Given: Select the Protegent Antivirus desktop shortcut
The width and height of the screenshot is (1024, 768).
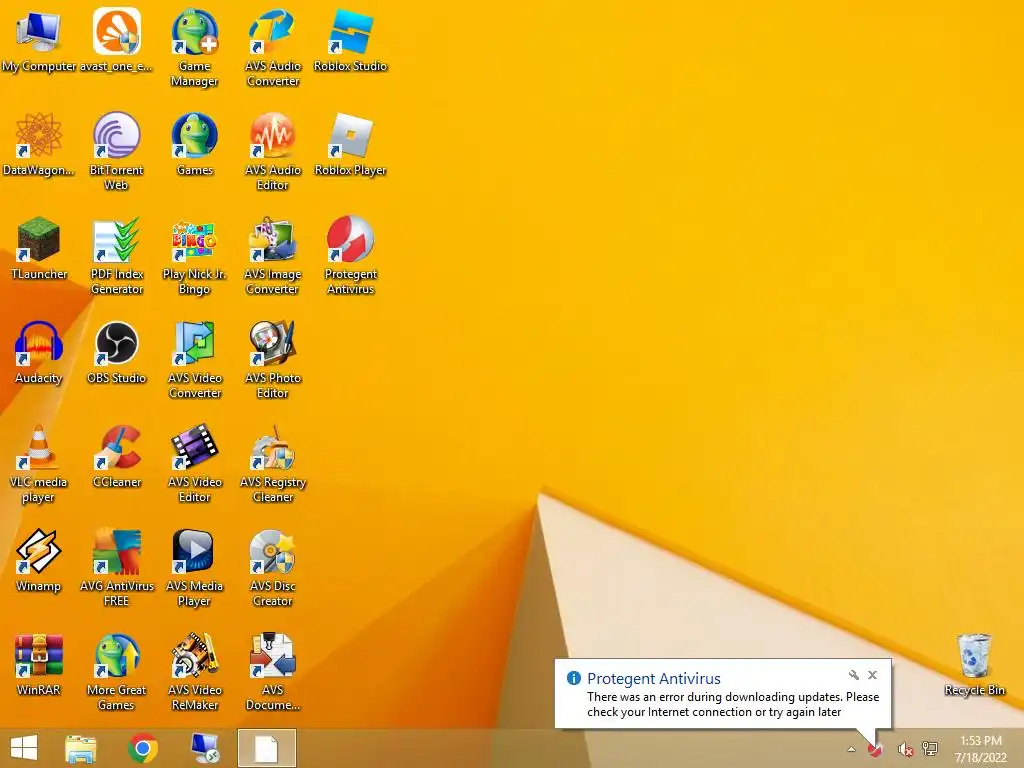Looking at the screenshot, I should [x=351, y=256].
